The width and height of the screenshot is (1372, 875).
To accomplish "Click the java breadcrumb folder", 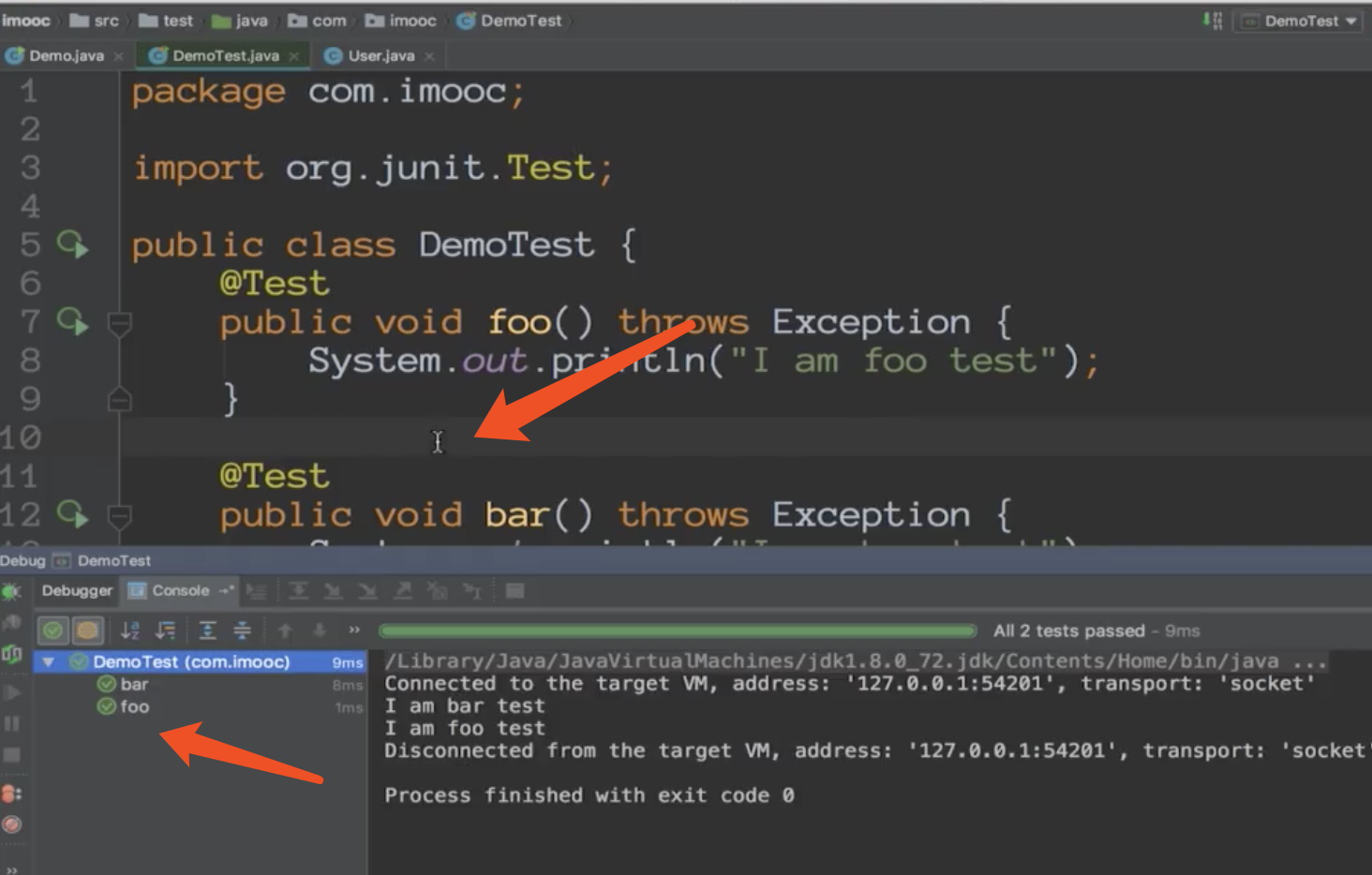I will [240, 21].
